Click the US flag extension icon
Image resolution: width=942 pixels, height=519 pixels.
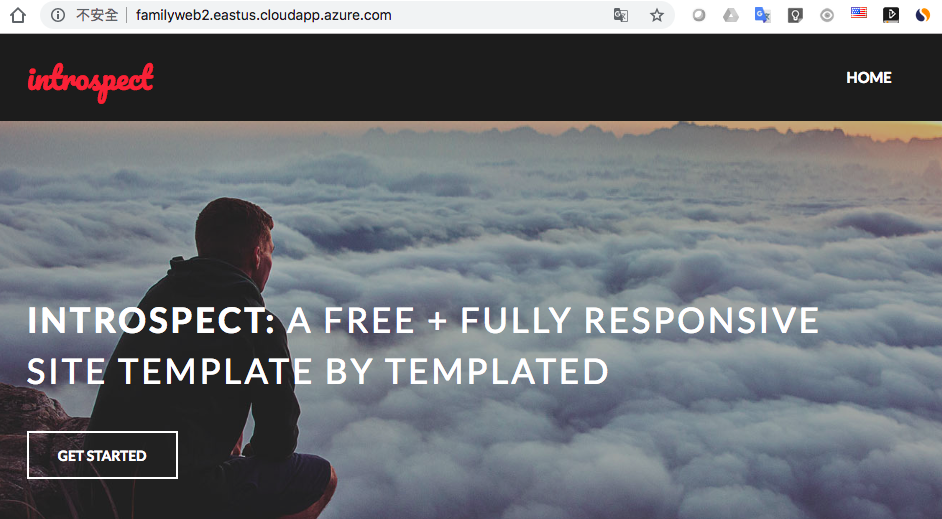[x=859, y=13]
